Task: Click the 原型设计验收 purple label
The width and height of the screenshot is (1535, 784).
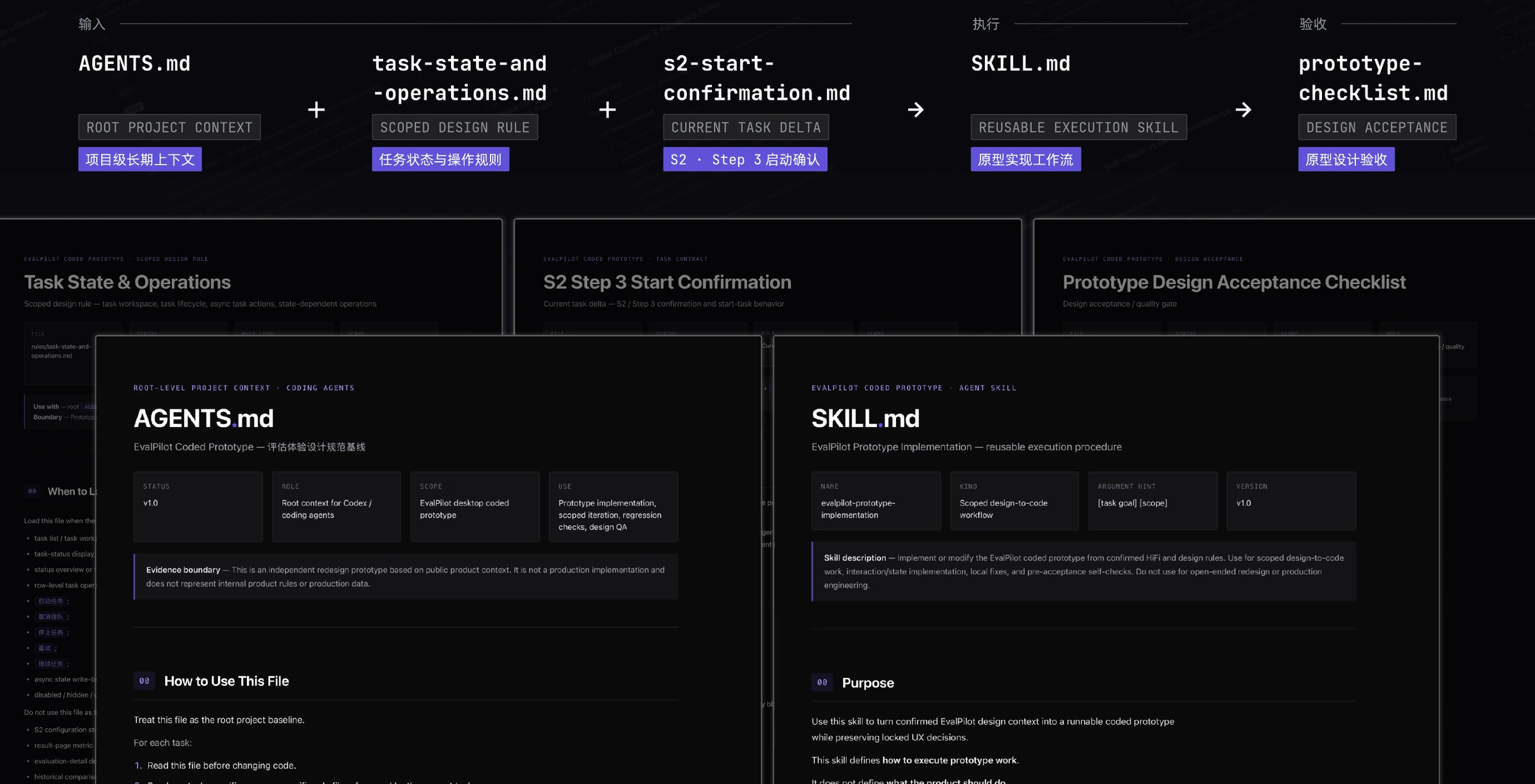Action: click(1346, 159)
